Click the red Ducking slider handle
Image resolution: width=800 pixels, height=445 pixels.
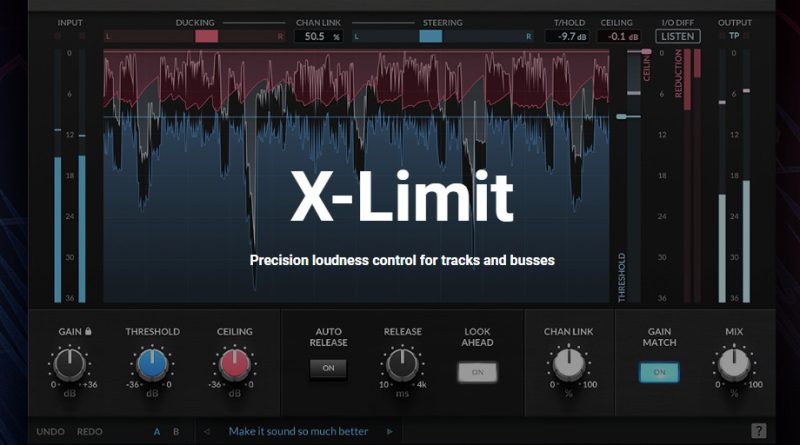207,36
